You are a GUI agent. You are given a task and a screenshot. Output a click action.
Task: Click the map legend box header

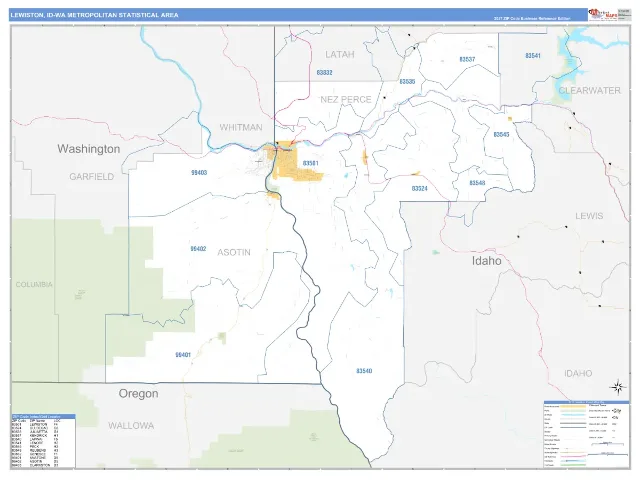(x=586, y=402)
